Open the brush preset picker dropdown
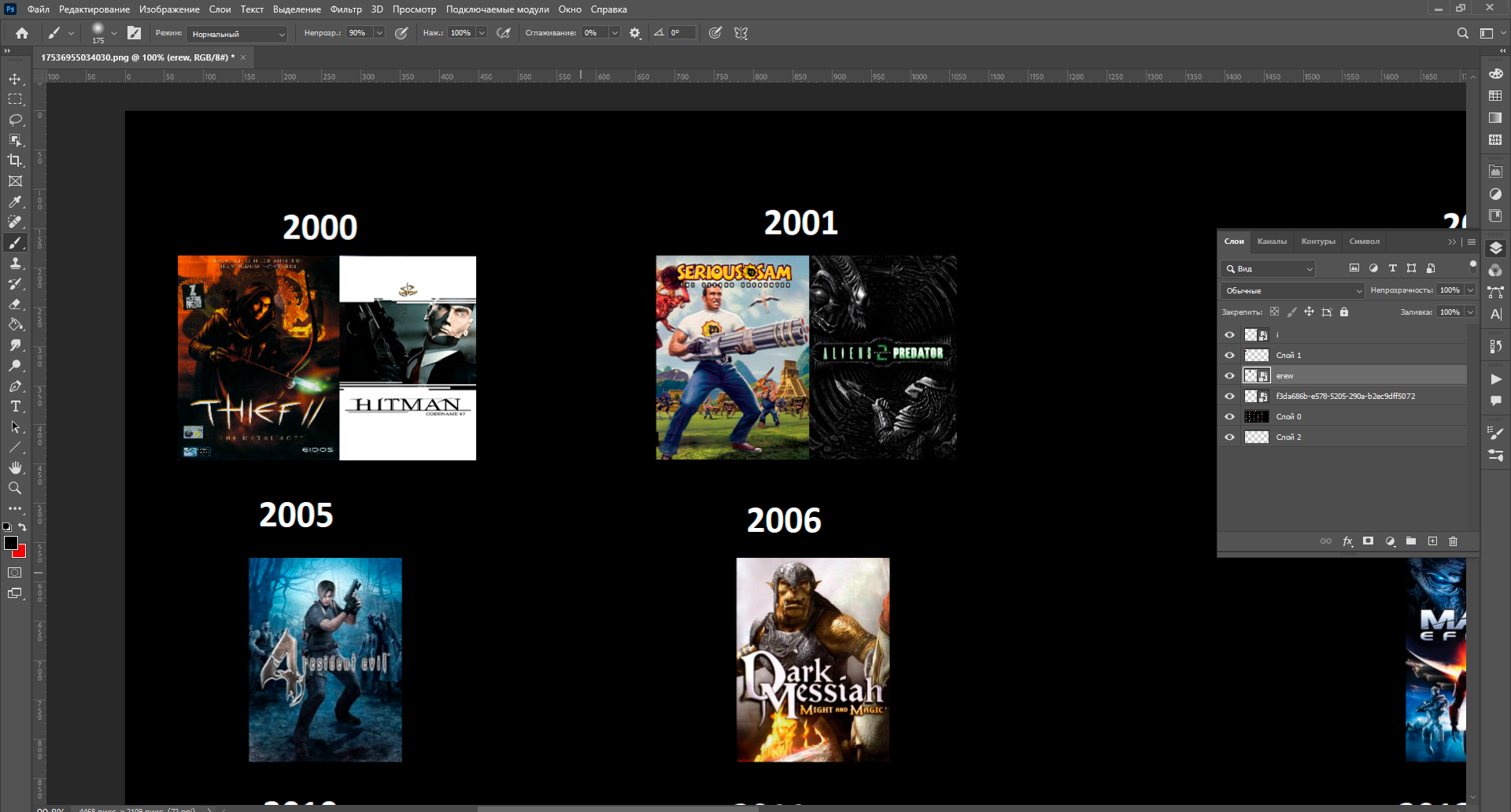The image size is (1511, 812). pyautogui.click(x=113, y=33)
